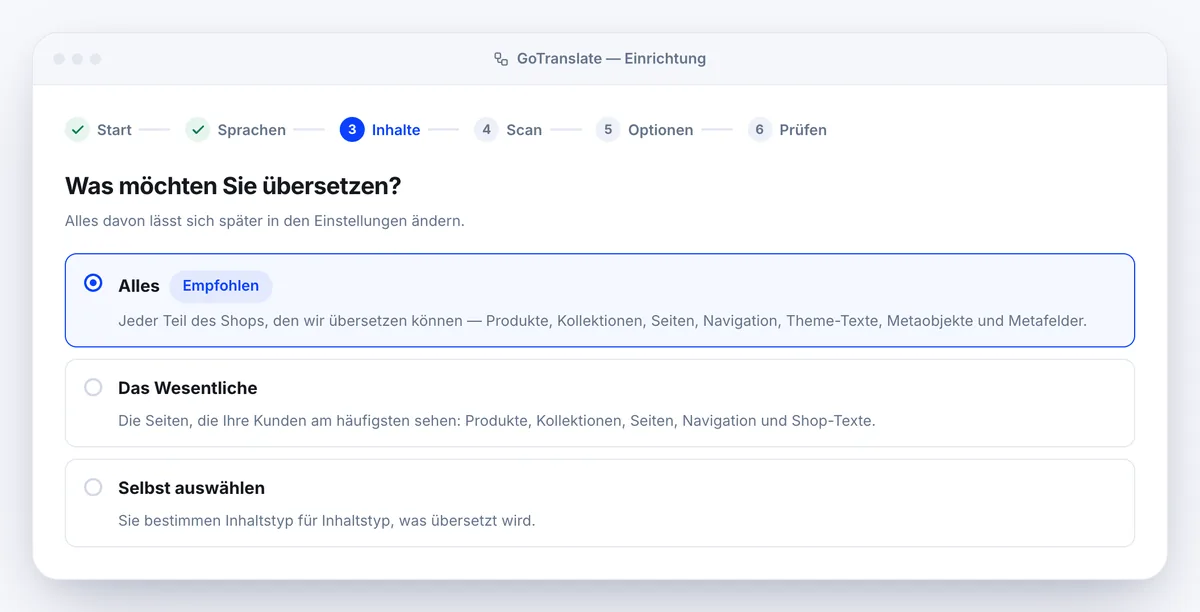Click the blue step 3 circle
Screen dimensions: 1200x612
(x=352, y=130)
